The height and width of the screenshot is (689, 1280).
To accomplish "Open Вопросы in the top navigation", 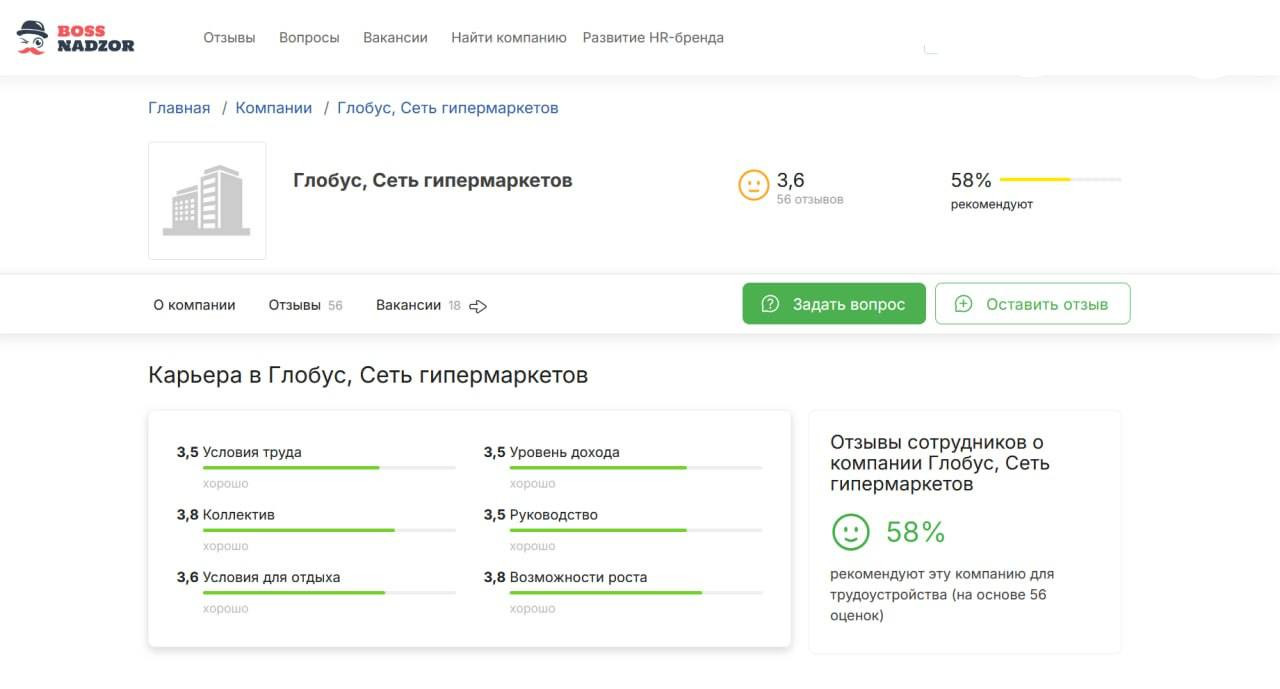I will coord(309,37).
